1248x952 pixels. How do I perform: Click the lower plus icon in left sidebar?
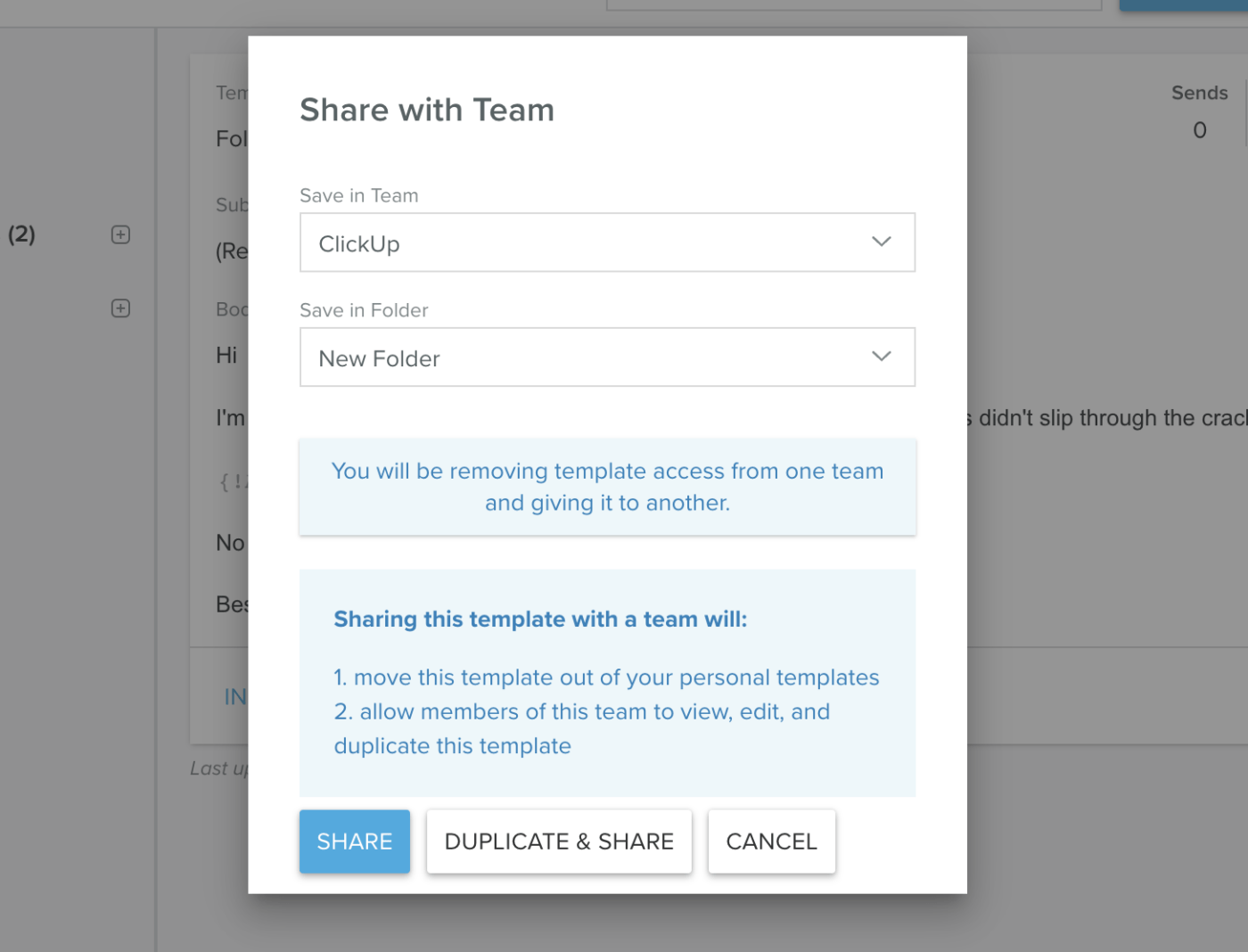[x=120, y=308]
